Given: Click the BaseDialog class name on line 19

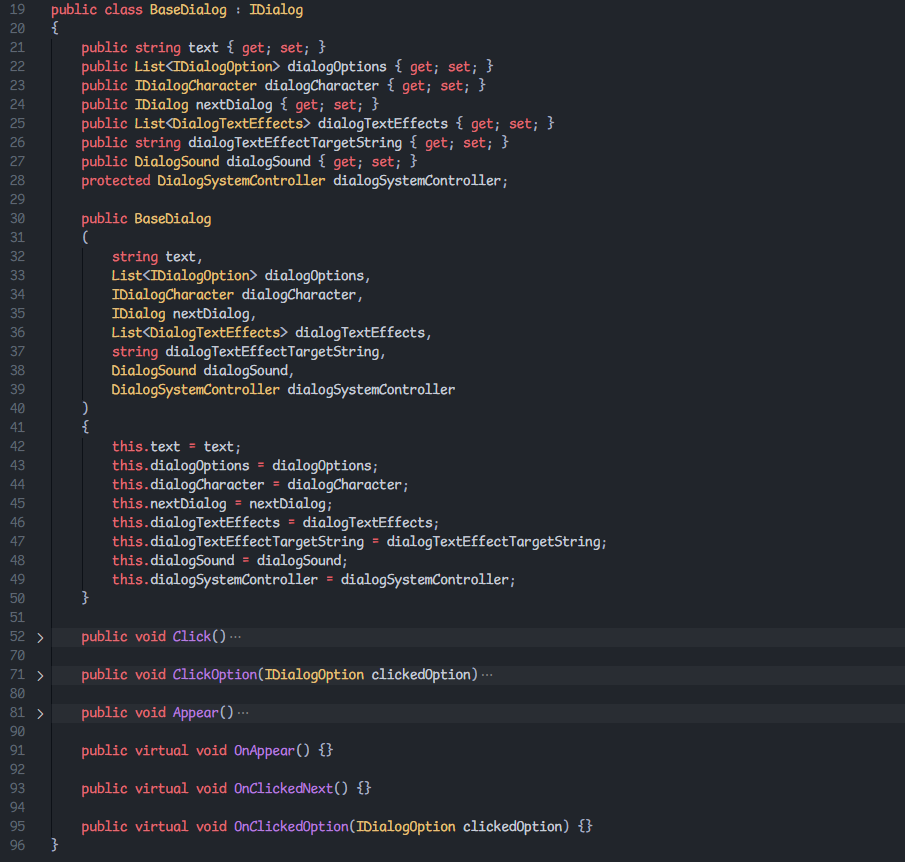Looking at the screenshot, I should click(188, 10).
